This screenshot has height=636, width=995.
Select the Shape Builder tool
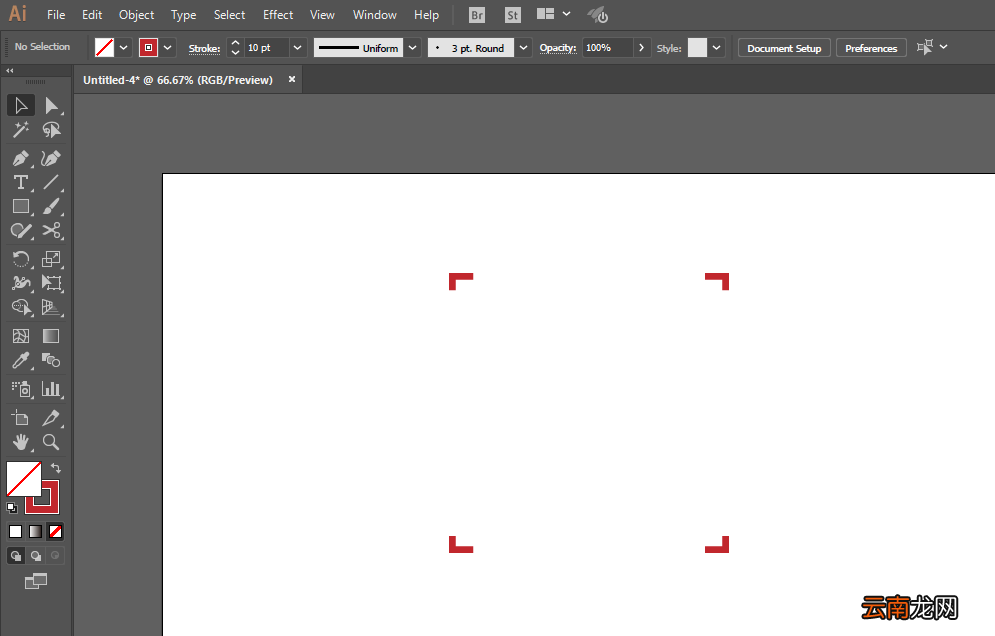[21, 307]
